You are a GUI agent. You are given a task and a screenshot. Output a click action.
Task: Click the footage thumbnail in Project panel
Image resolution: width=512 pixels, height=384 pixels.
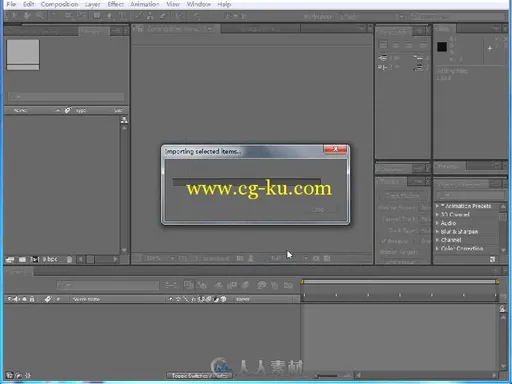[23, 55]
